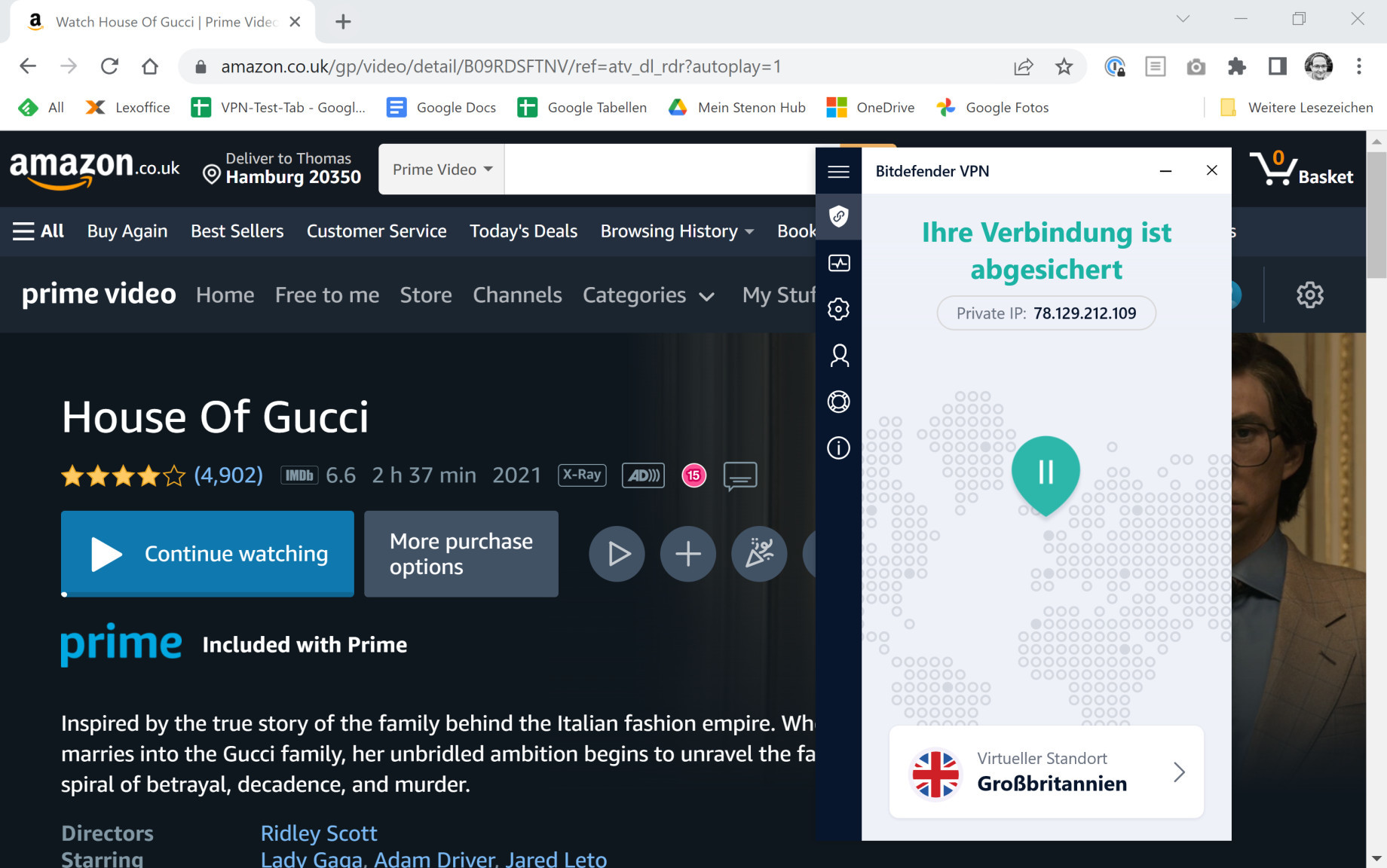Open Today's Deals link

pyautogui.click(x=523, y=231)
